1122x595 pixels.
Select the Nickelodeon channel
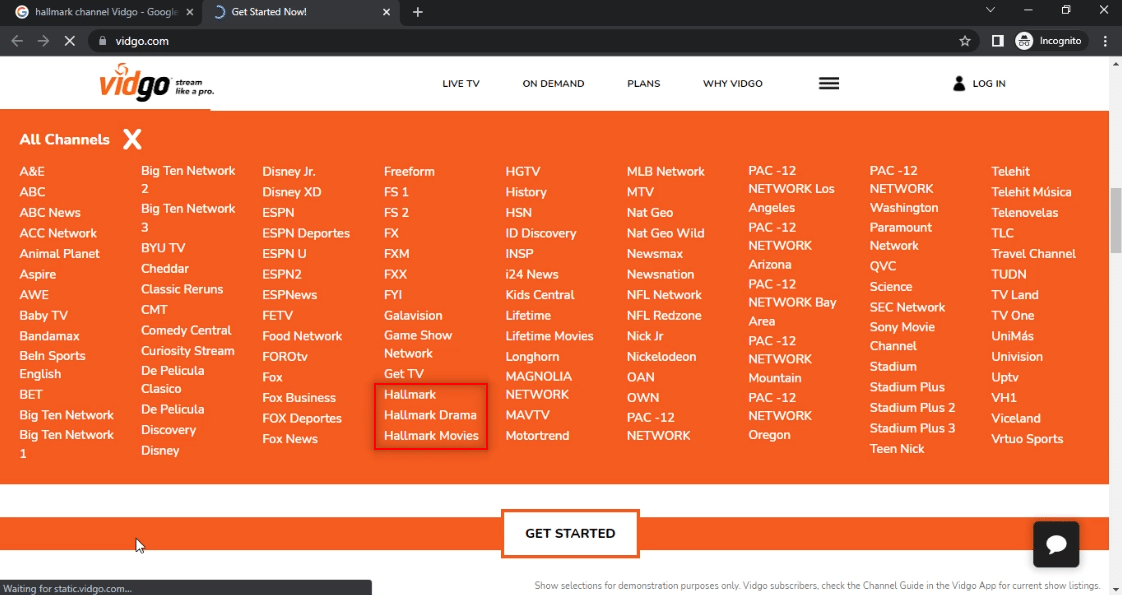[x=661, y=357]
